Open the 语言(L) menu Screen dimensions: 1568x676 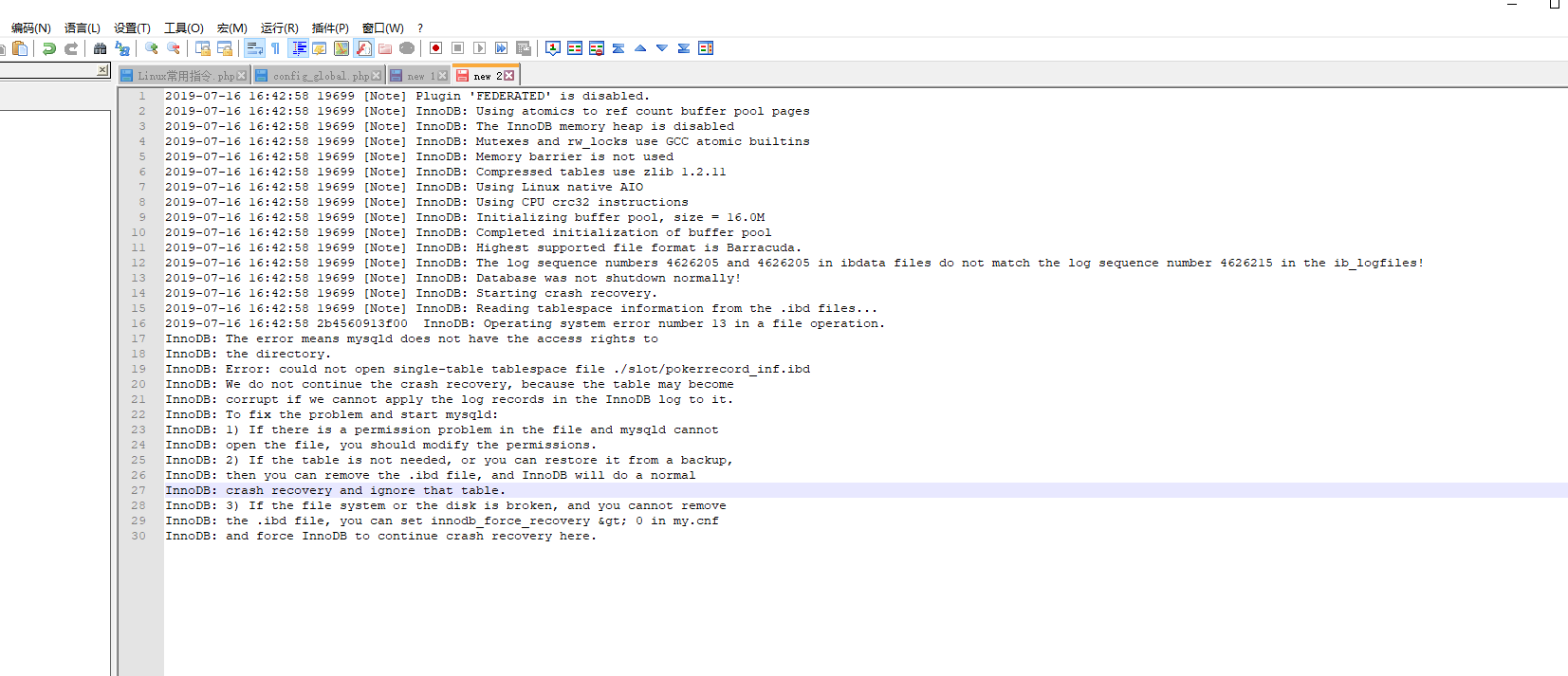[x=82, y=28]
